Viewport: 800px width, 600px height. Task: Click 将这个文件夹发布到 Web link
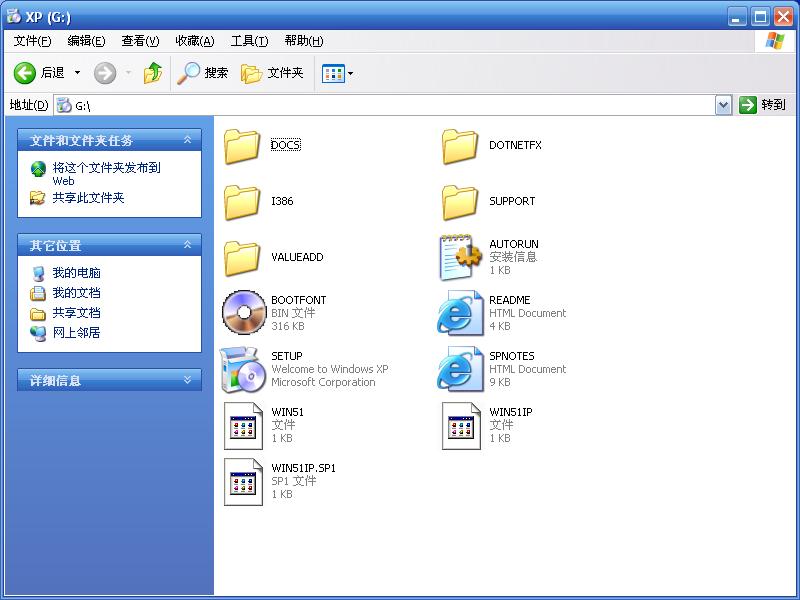pyautogui.click(x=106, y=174)
